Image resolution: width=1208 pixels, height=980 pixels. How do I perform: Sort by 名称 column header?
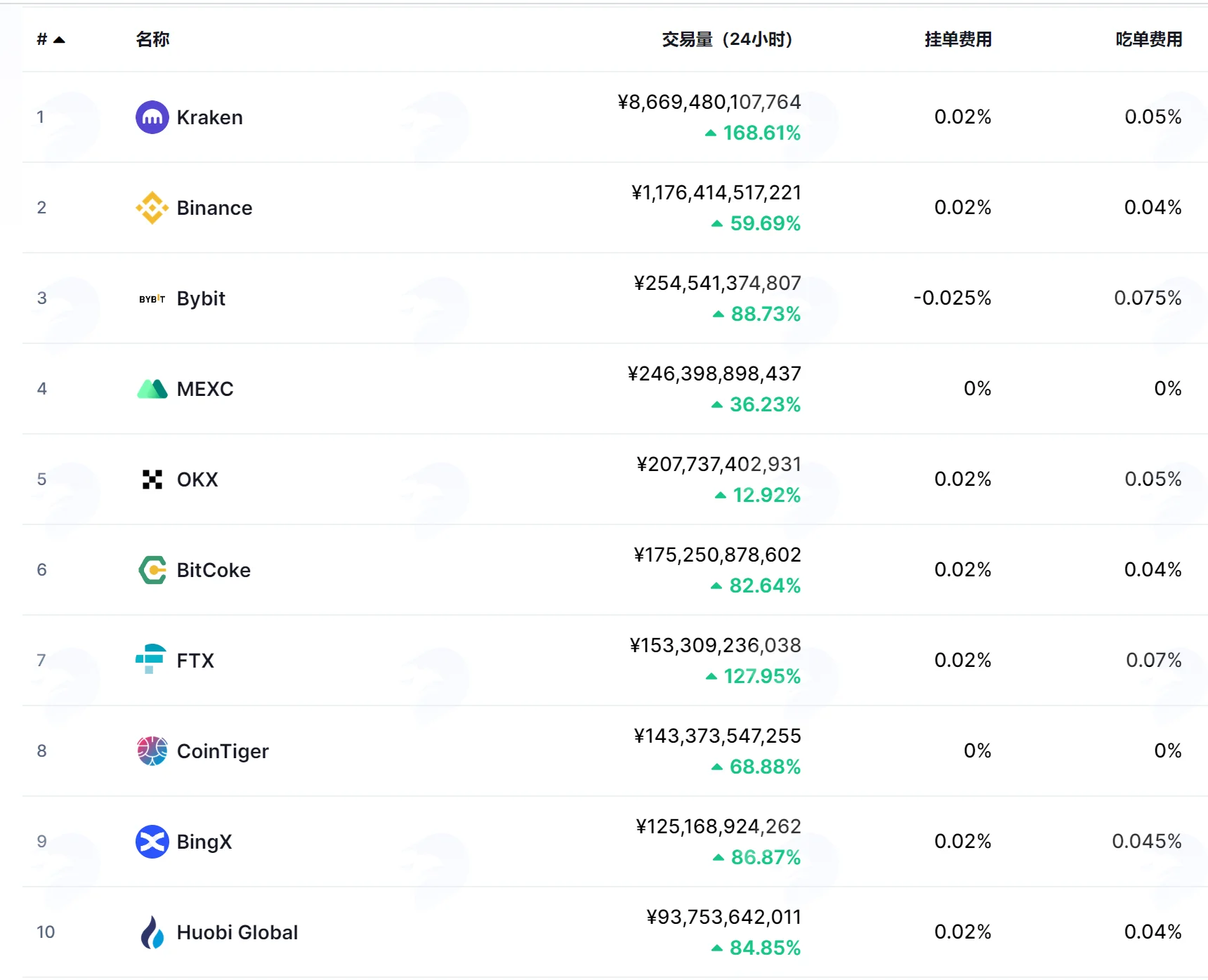152,39
